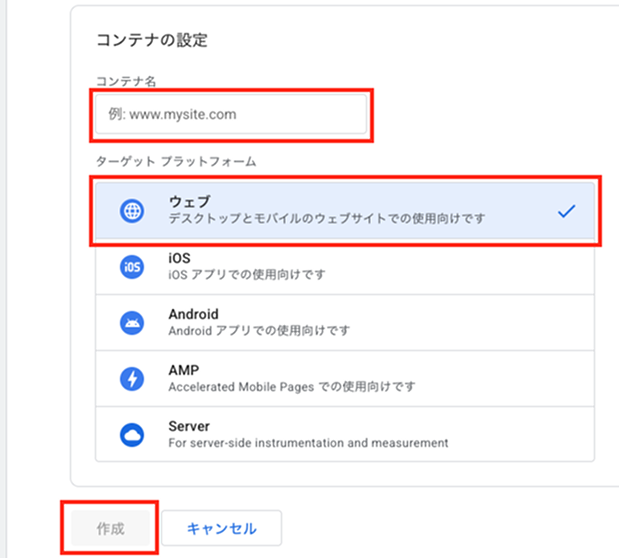The image size is (619, 558).
Task: Click the Server cloud icon
Action: point(132,435)
